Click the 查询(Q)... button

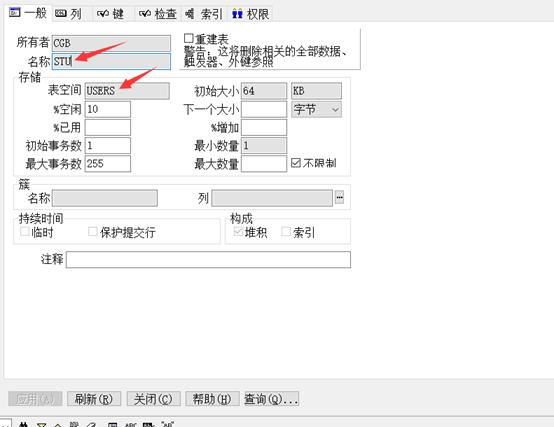(x=271, y=399)
